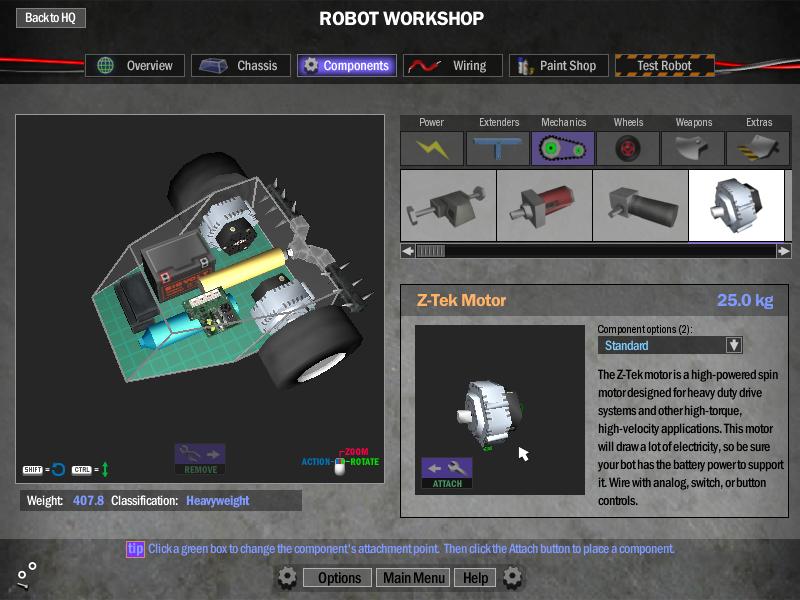Viewport: 800px width, 600px height.
Task: Click the Attach wrench button
Action: pos(447,472)
